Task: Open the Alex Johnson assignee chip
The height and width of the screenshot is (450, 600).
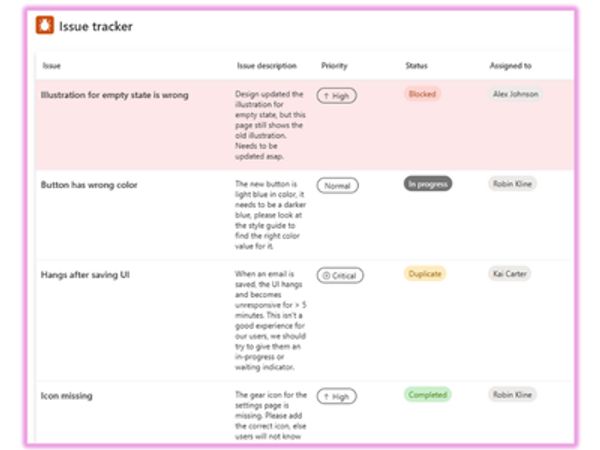Action: pyautogui.click(x=516, y=94)
